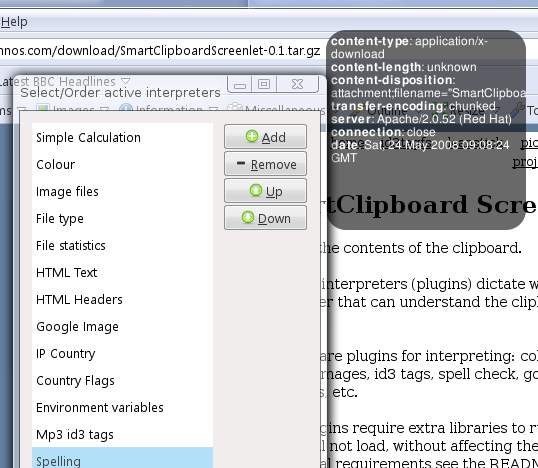Select the Mp3 id3 tags entry
The image size is (538, 468).
click(x=122, y=435)
